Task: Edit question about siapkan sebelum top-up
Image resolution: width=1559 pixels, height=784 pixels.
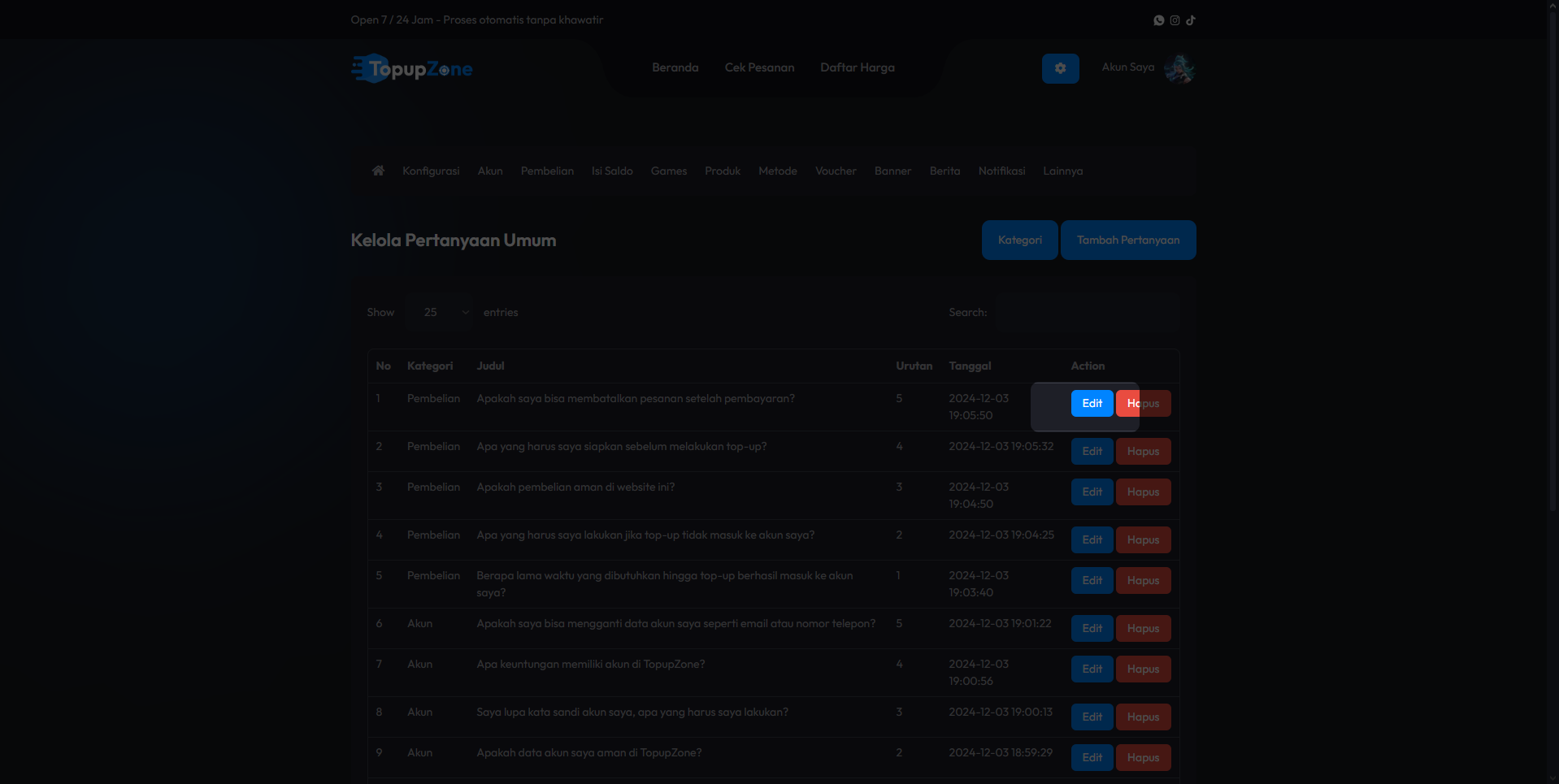Action: pyautogui.click(x=1092, y=451)
